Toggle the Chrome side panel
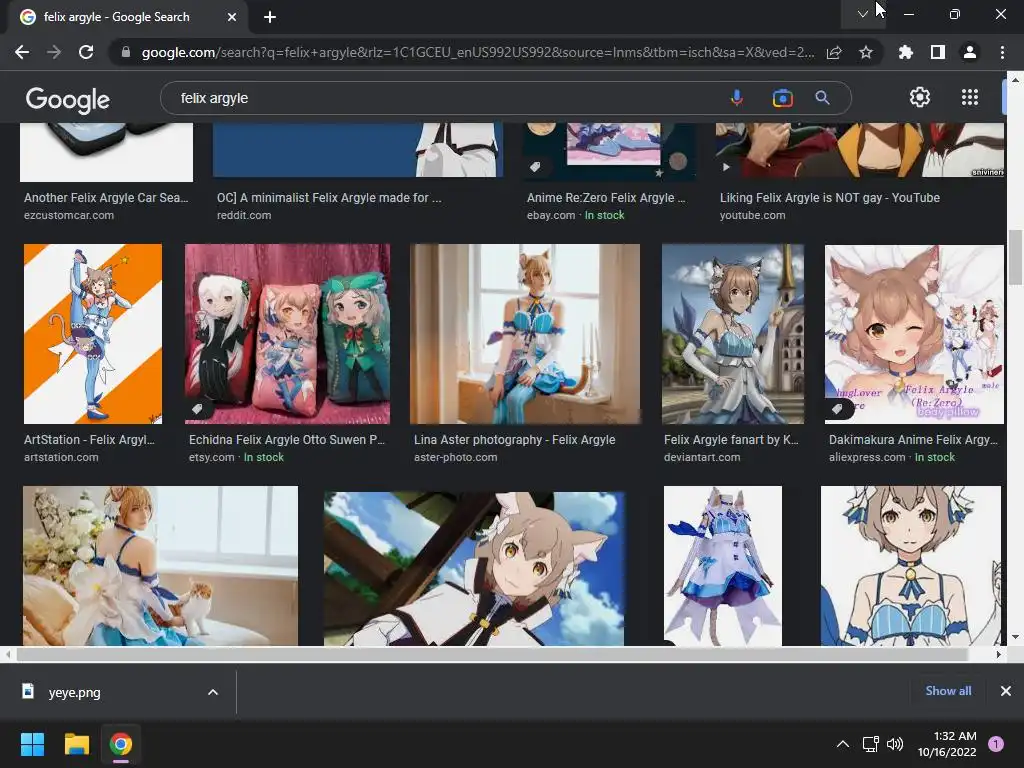The image size is (1024, 768). [x=938, y=52]
